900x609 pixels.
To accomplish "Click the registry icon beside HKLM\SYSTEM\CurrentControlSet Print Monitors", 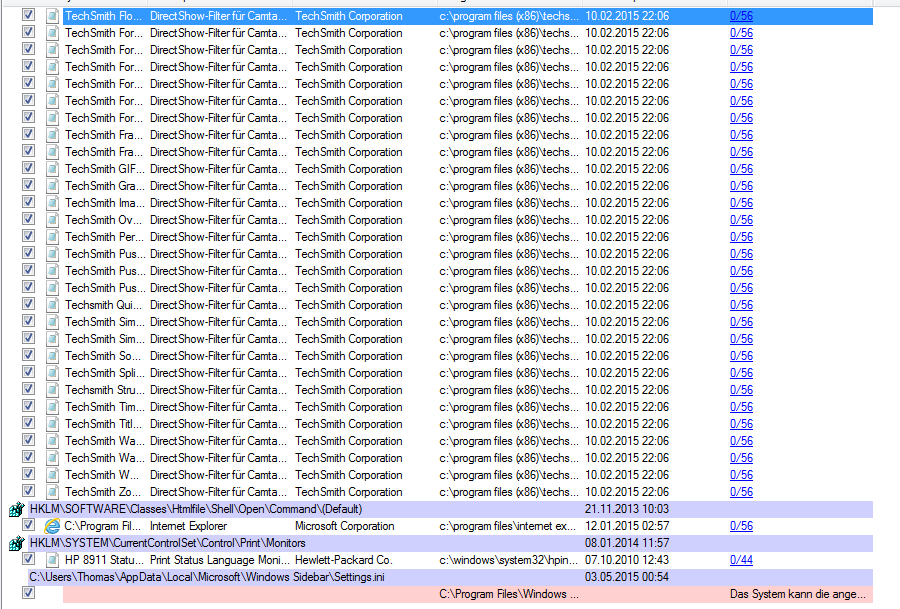I will (x=15, y=543).
